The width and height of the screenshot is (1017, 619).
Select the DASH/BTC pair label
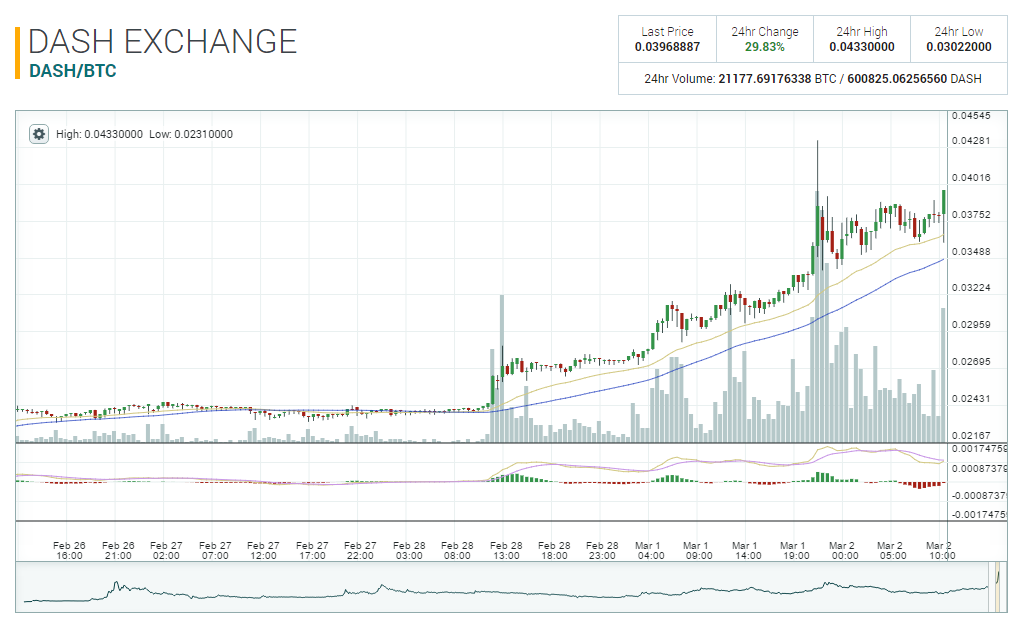72,72
